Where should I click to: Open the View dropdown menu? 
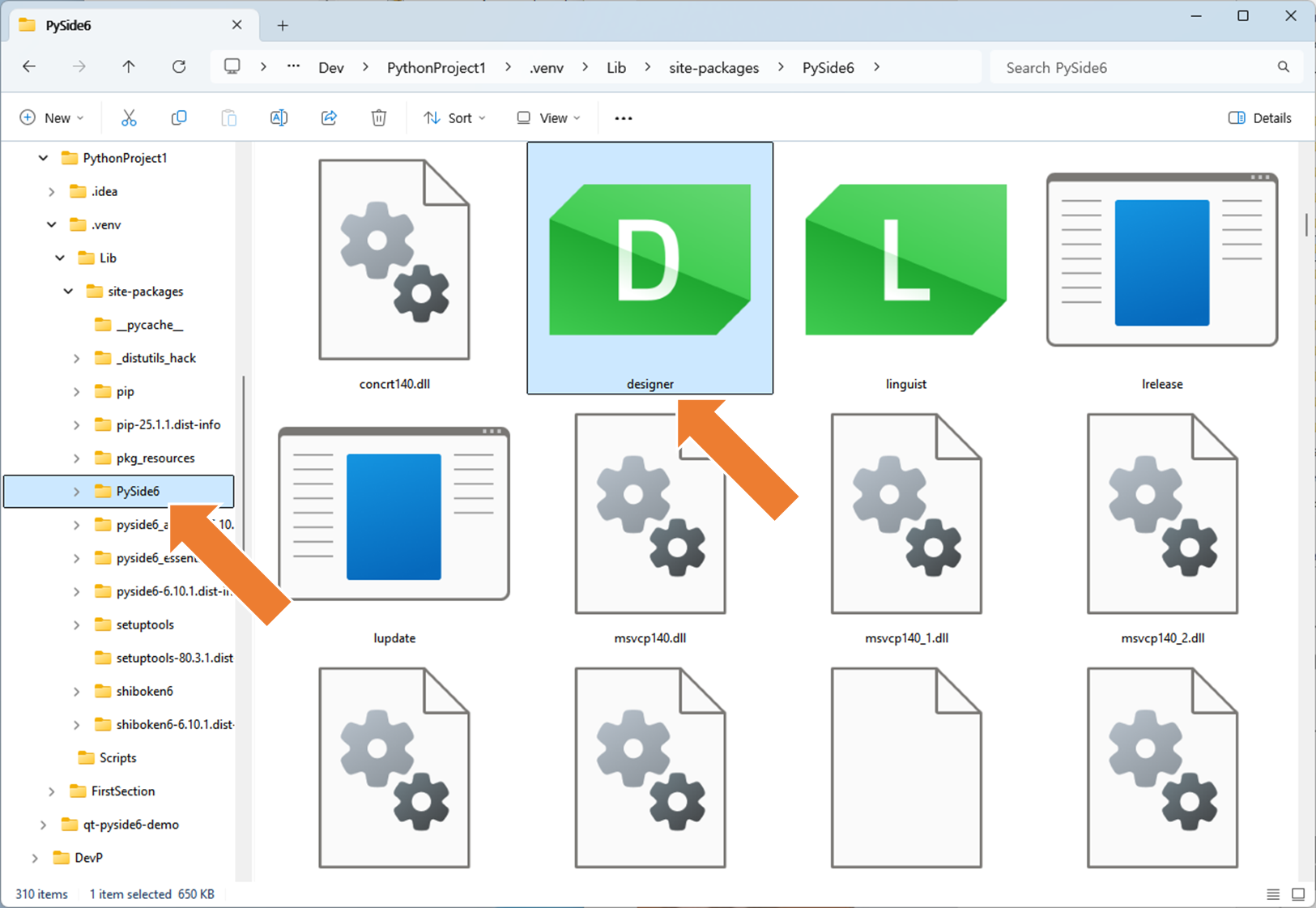pos(549,118)
